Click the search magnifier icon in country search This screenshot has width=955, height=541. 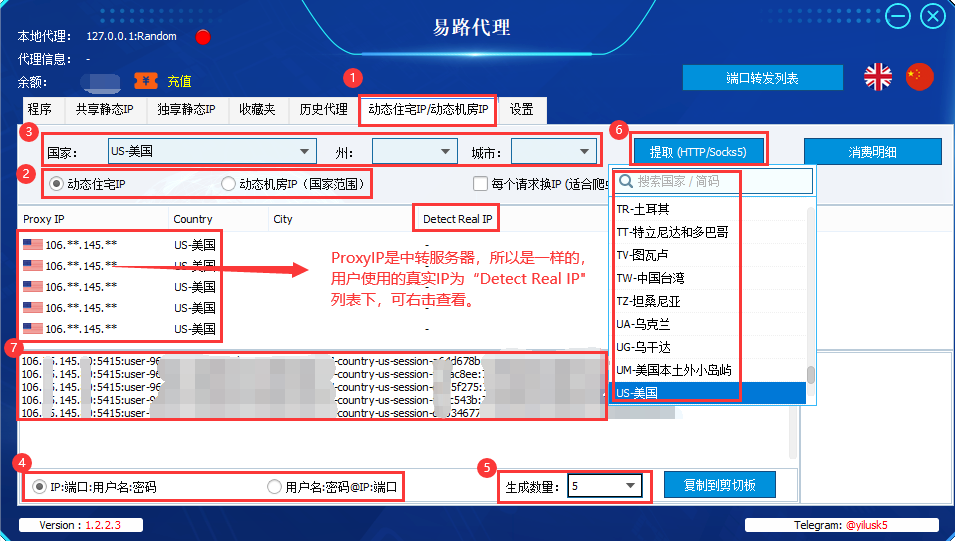[626, 181]
